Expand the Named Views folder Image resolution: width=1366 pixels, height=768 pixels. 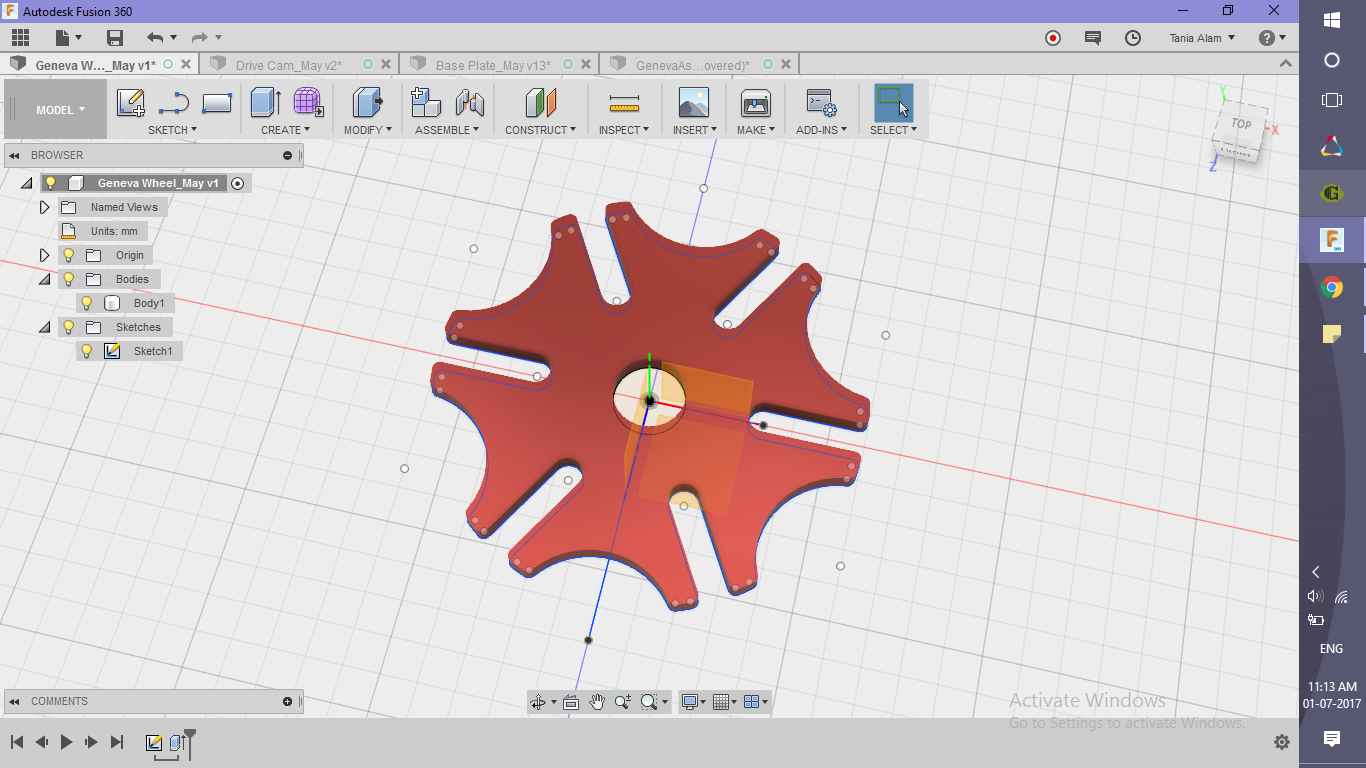click(44, 207)
